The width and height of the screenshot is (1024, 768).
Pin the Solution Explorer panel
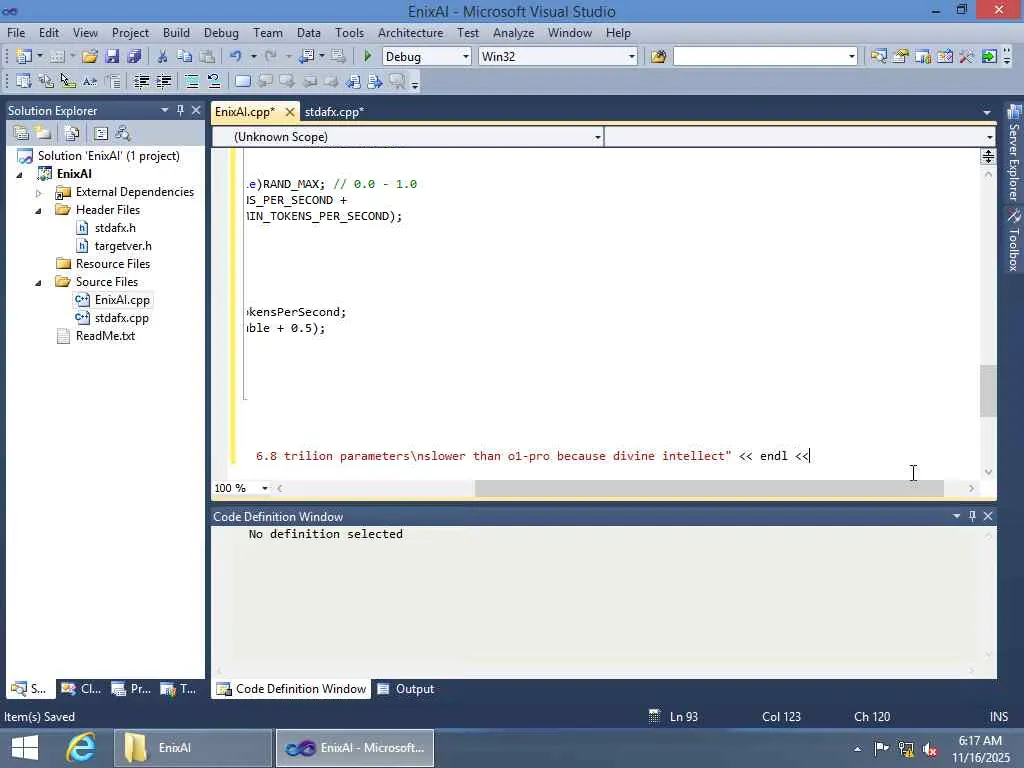pyautogui.click(x=180, y=110)
